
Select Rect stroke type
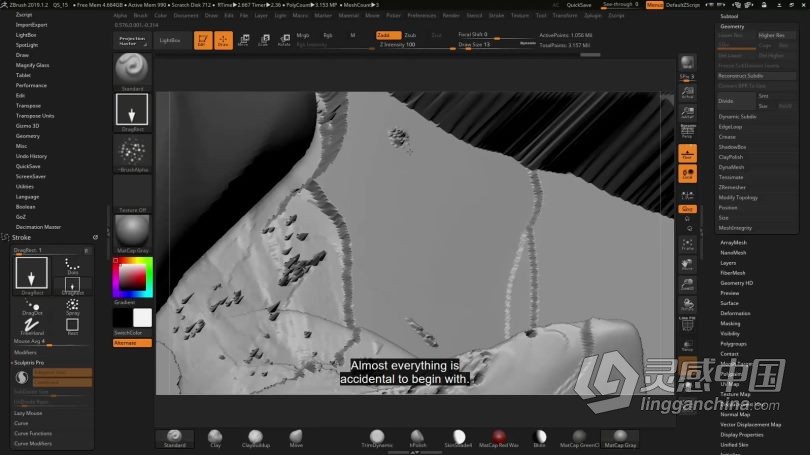(x=72, y=326)
